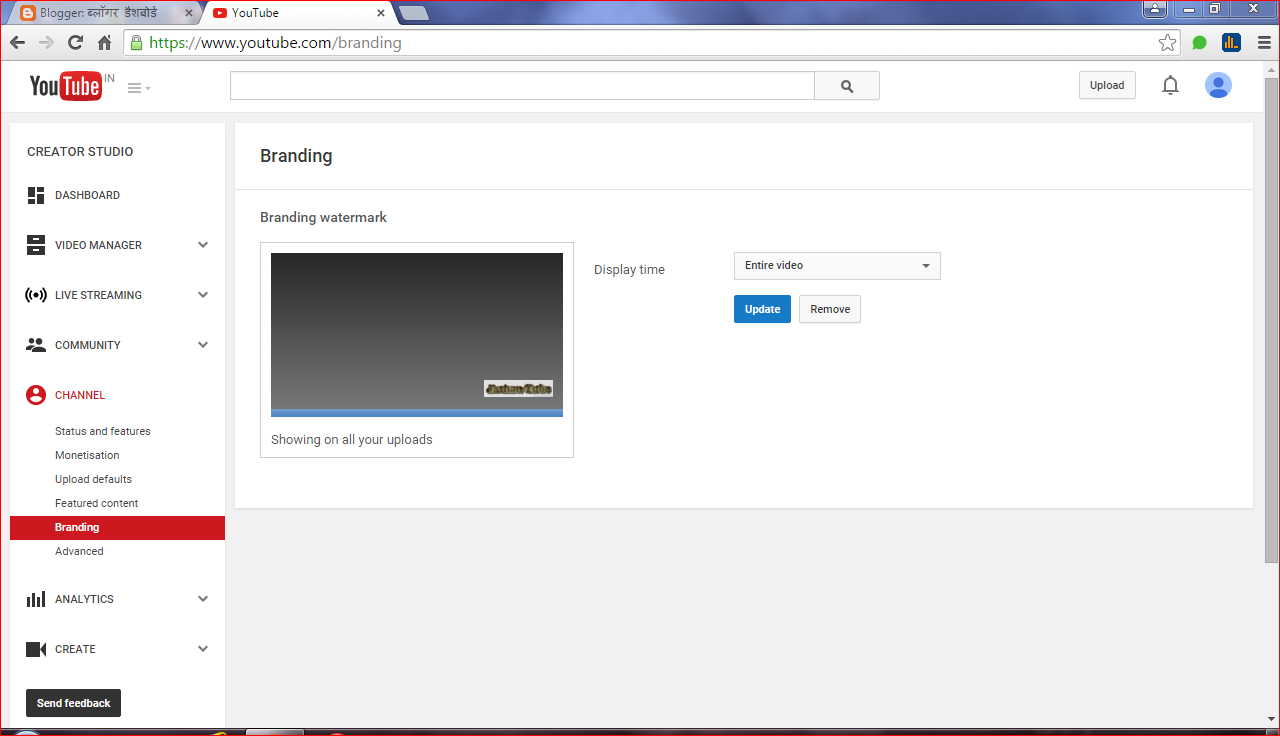Viewport: 1280px width, 736px height.
Task: Click the Live Streaming broadcast icon
Action: [36, 295]
